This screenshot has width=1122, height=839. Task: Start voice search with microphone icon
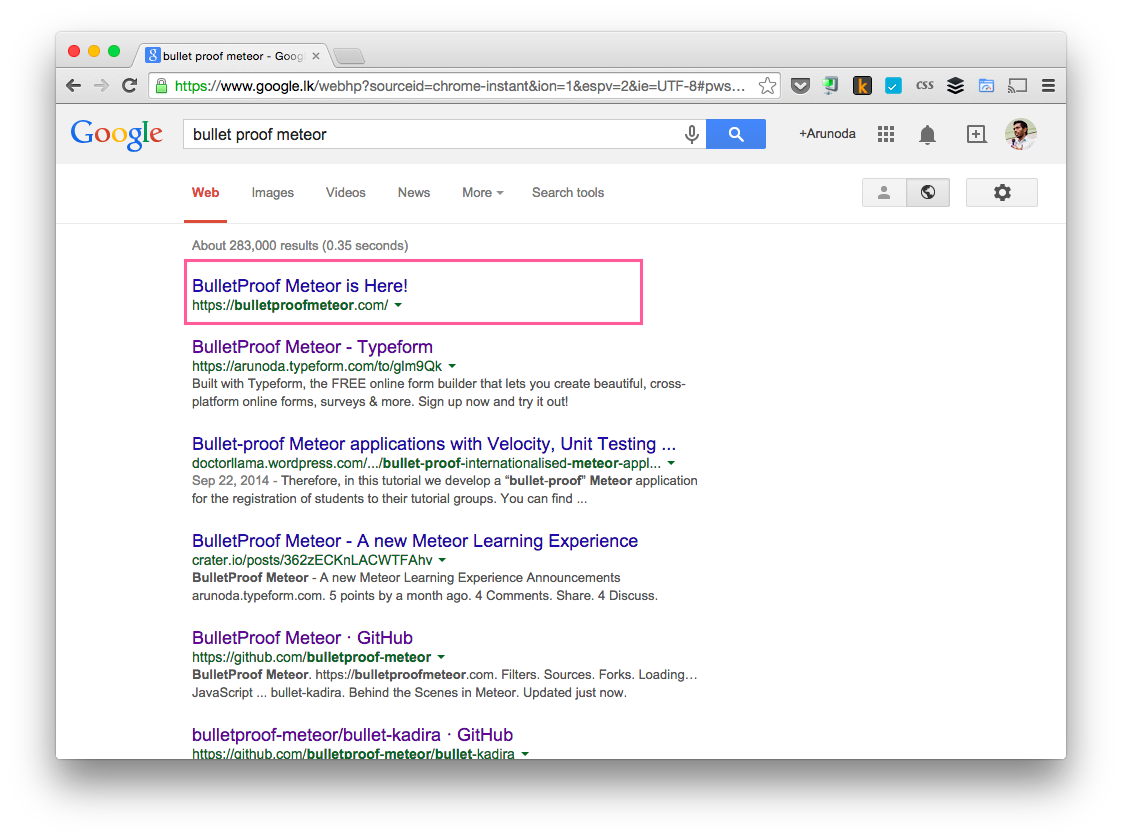(691, 134)
